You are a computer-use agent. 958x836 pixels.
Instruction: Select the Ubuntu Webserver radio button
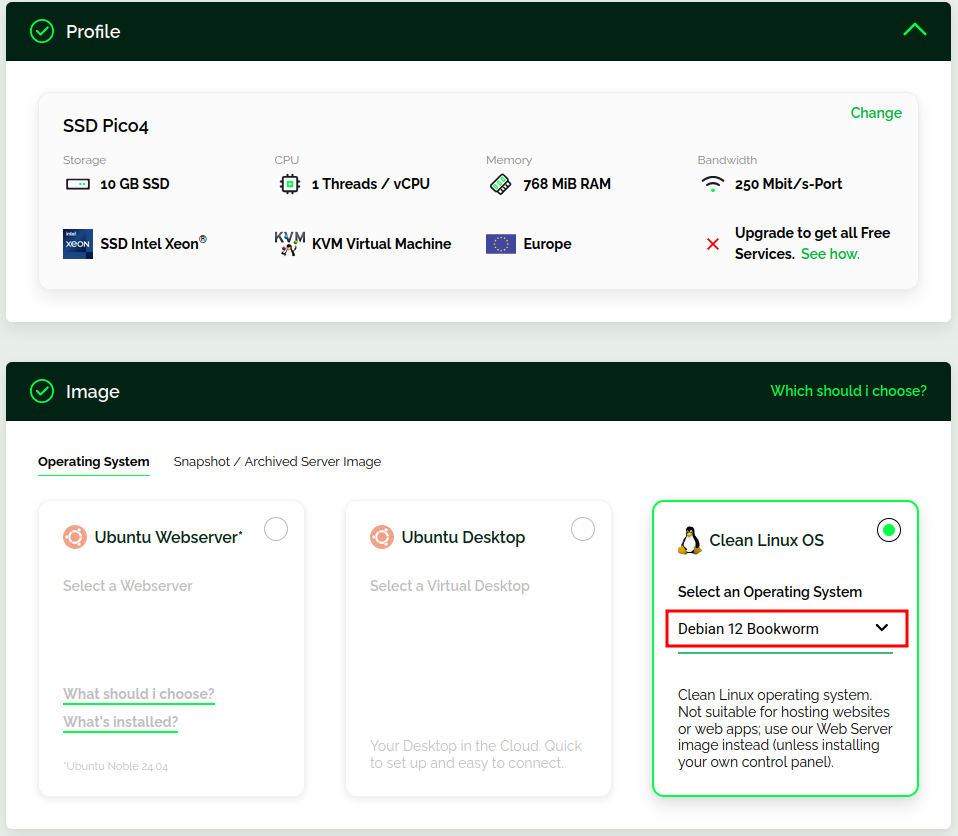[276, 529]
